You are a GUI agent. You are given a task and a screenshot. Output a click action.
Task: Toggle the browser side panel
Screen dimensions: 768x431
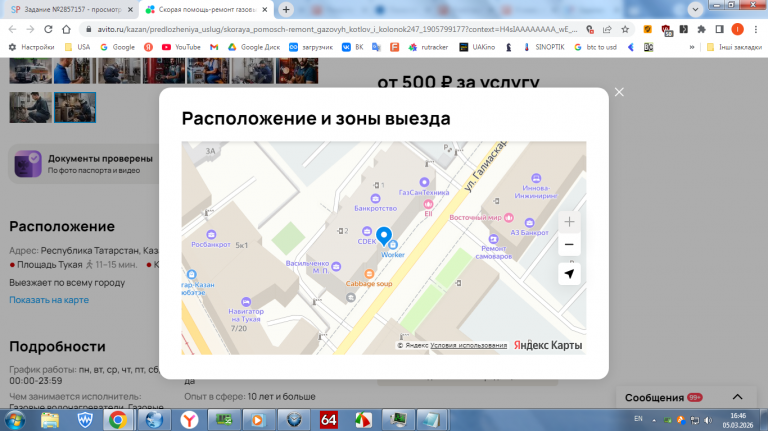pos(719,29)
